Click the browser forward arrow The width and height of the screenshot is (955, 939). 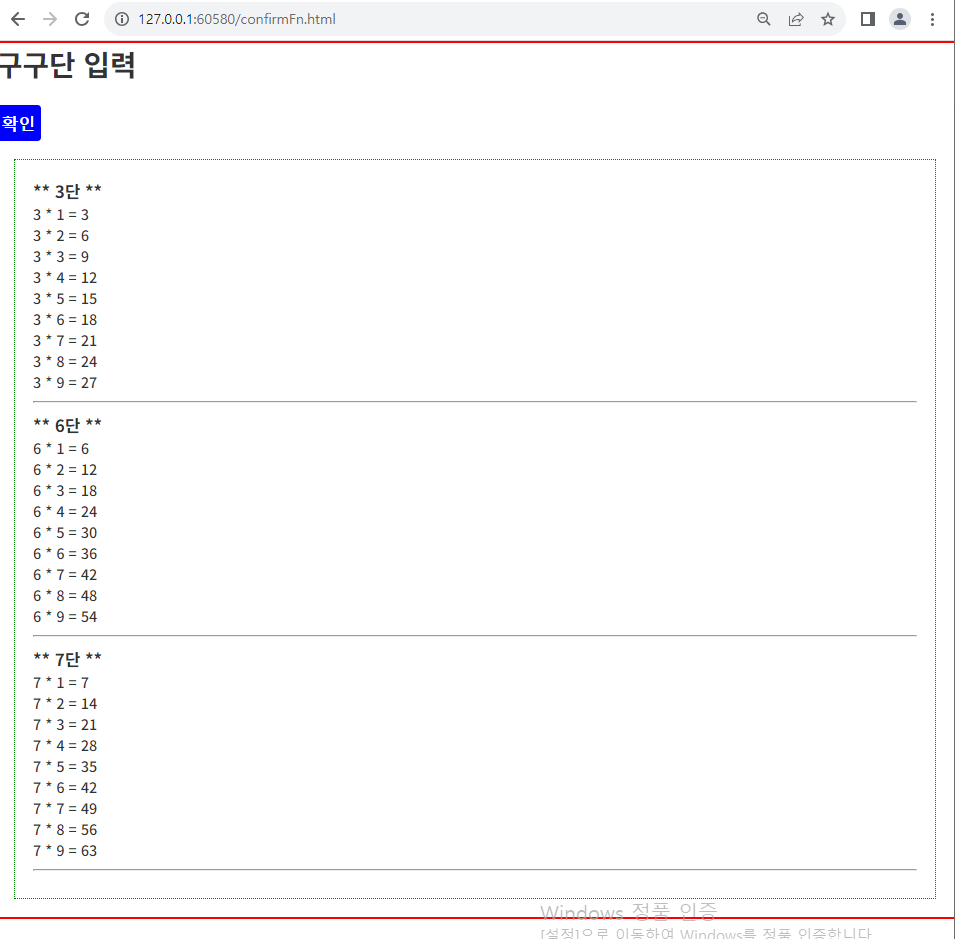pyautogui.click(x=50, y=19)
